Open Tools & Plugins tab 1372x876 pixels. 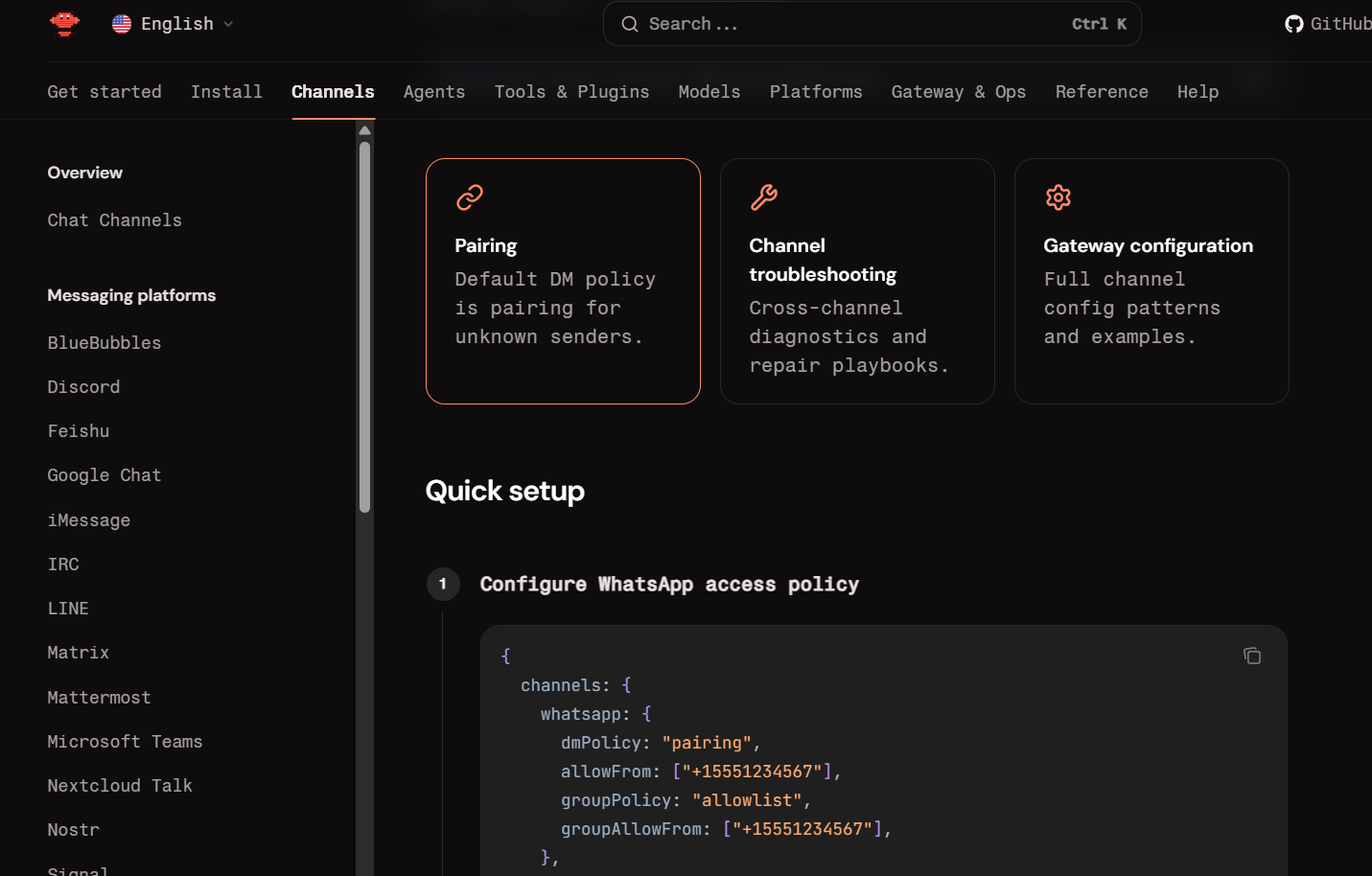(571, 92)
